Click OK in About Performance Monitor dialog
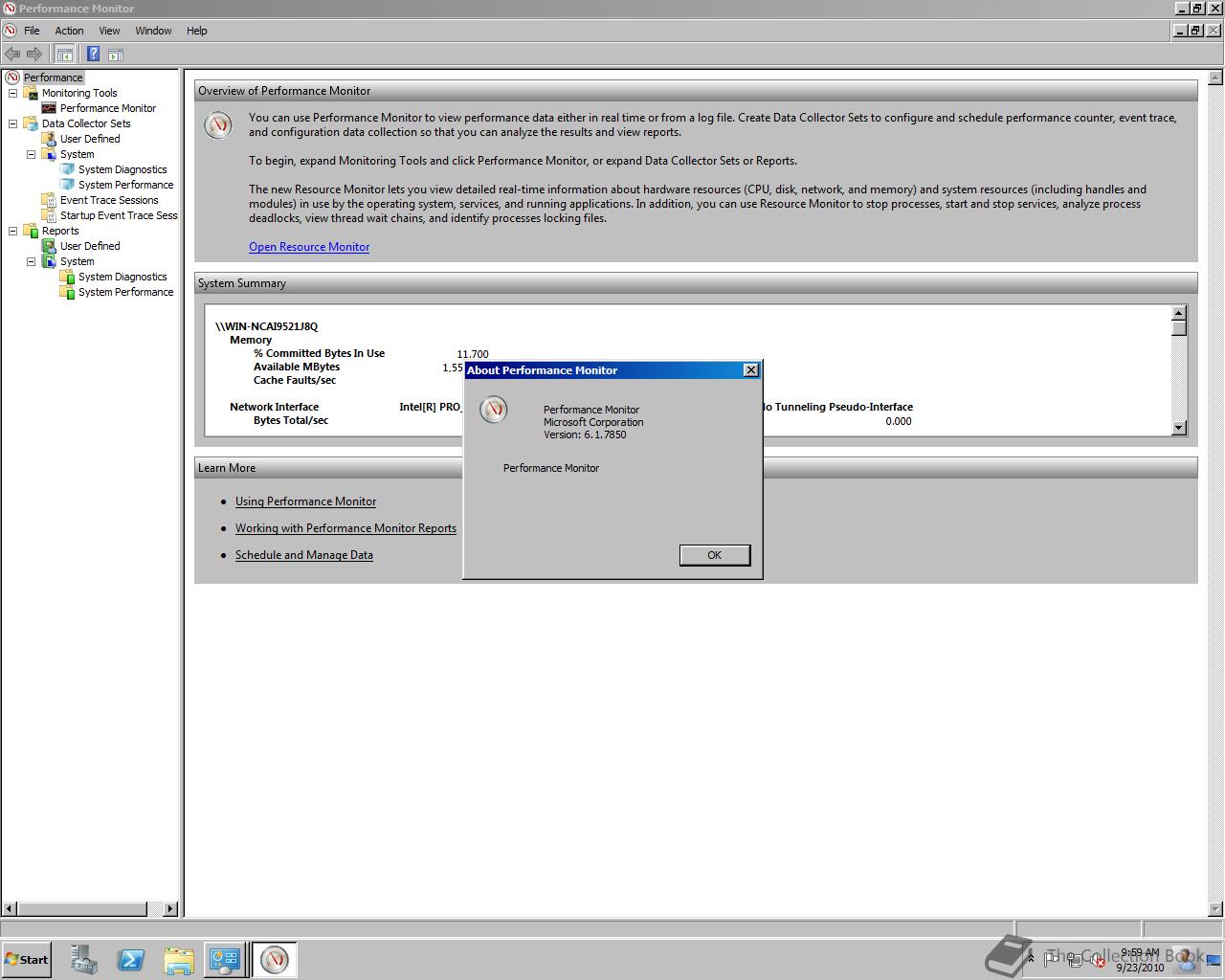This screenshot has height=980, width=1225. coord(714,555)
